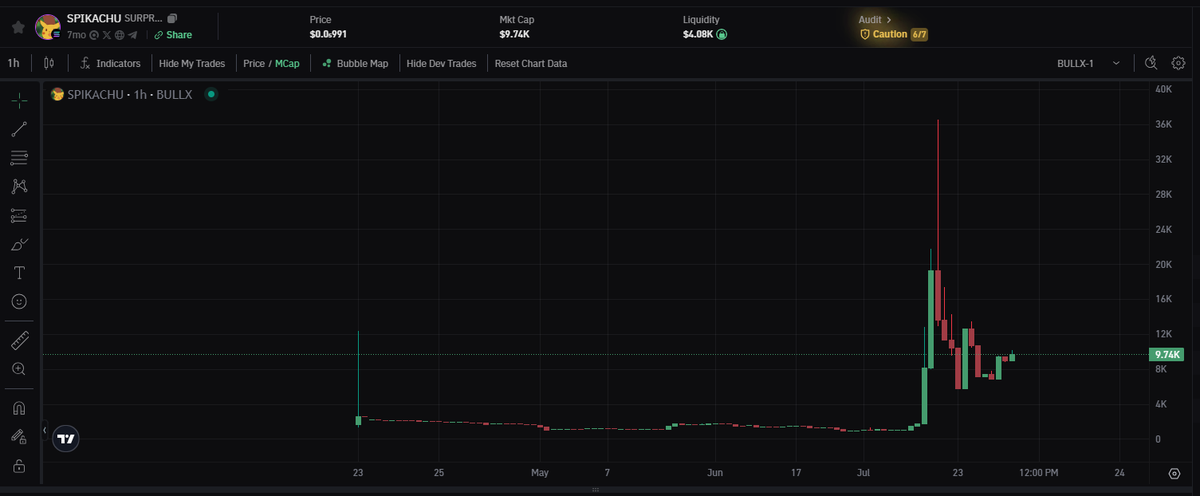The width and height of the screenshot is (1200, 496).
Task: Select the brush drawing tool
Action: tap(19, 244)
